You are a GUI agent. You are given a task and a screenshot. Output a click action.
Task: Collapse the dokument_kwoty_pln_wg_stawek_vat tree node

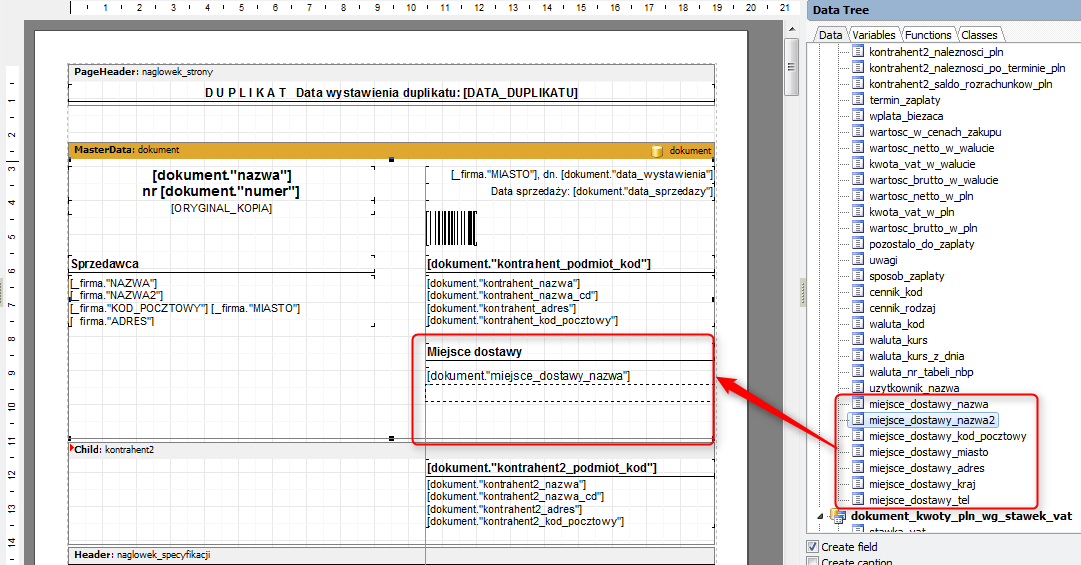[x=822, y=516]
